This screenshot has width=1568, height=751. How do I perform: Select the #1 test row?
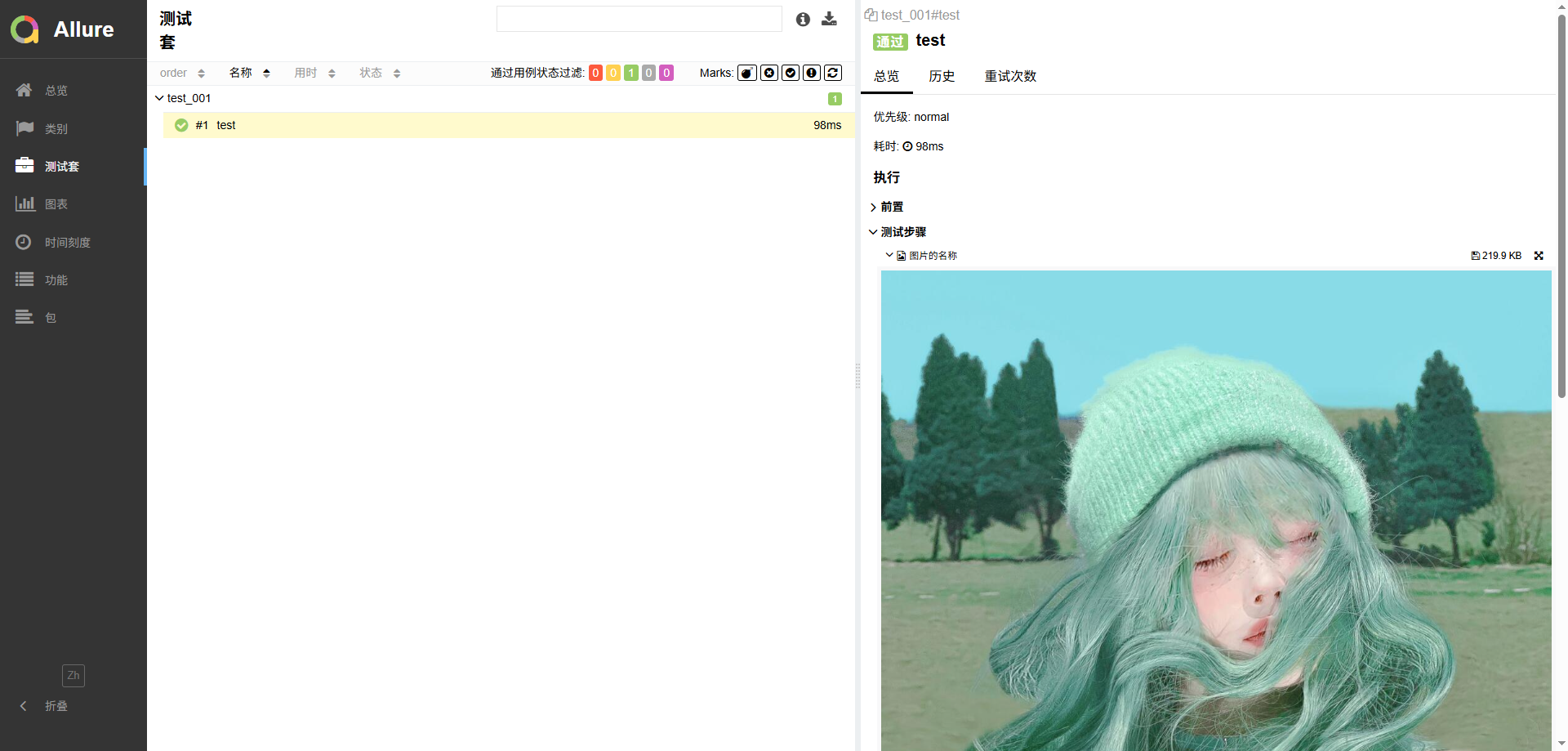pos(509,125)
